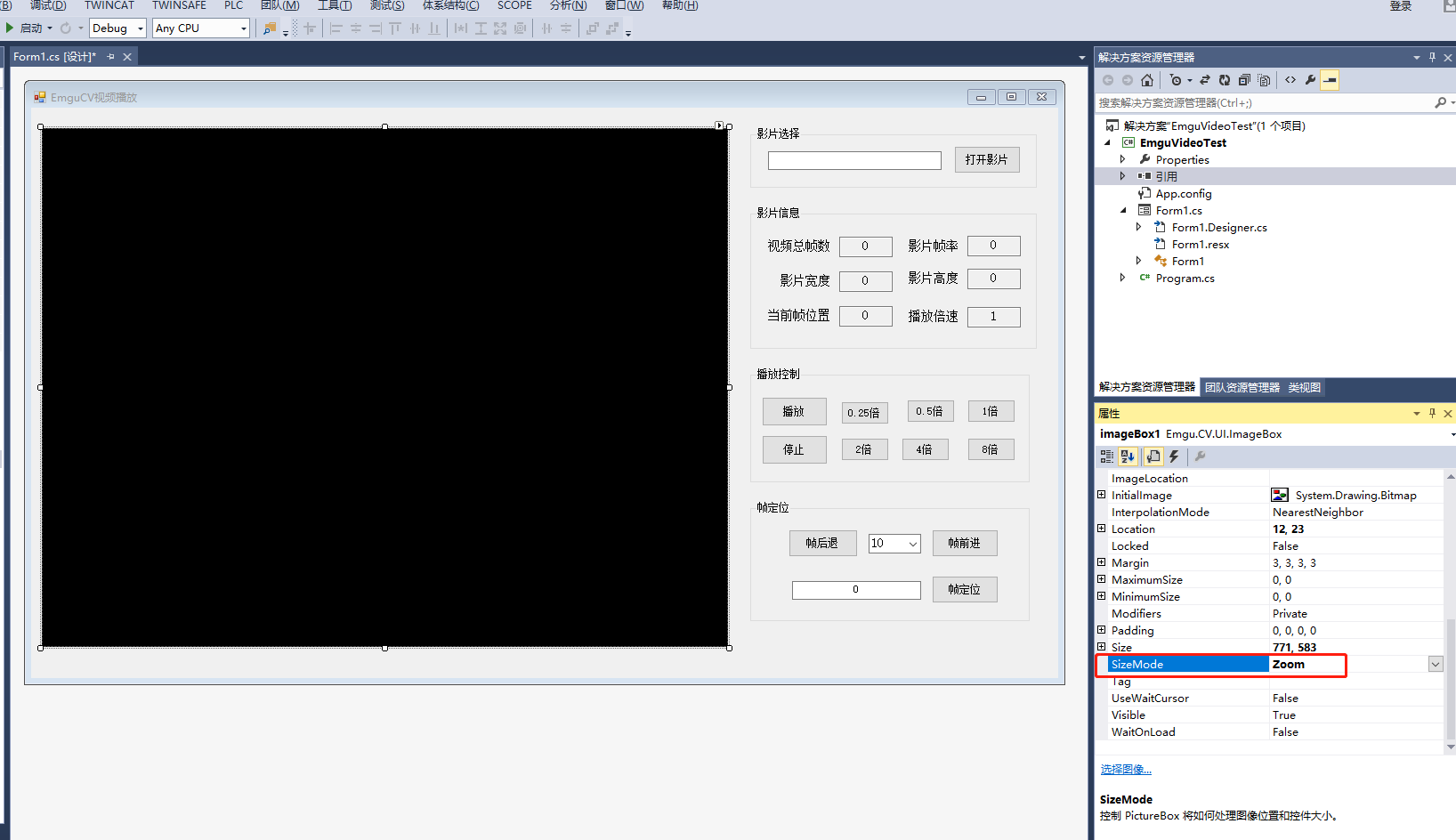Click the 播放 button on the form
The width and height of the screenshot is (1456, 840).
pos(794,412)
